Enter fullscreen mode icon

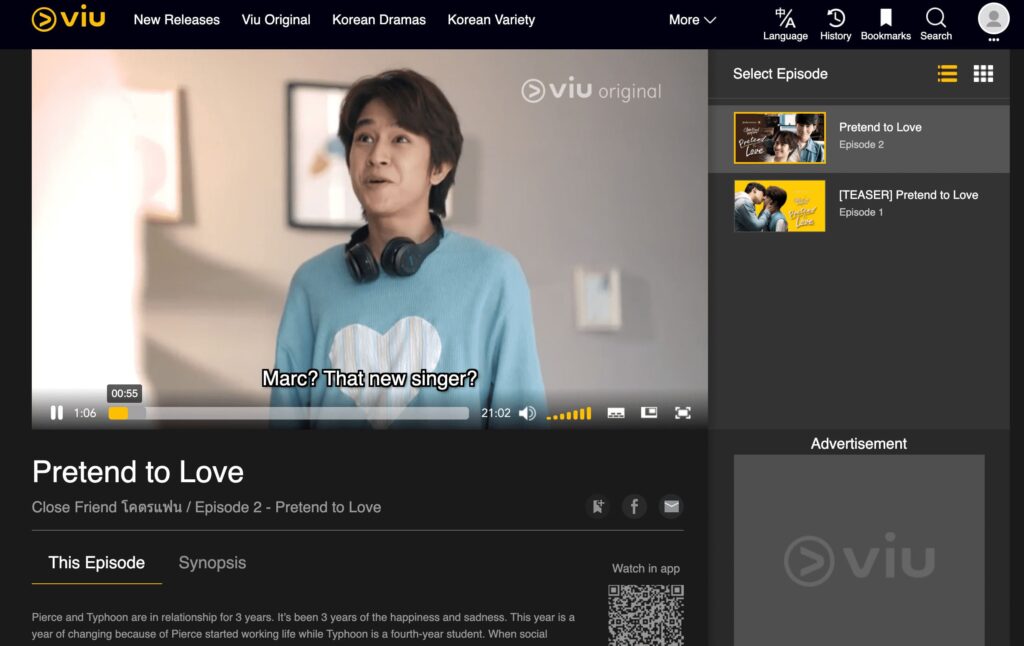(682, 413)
